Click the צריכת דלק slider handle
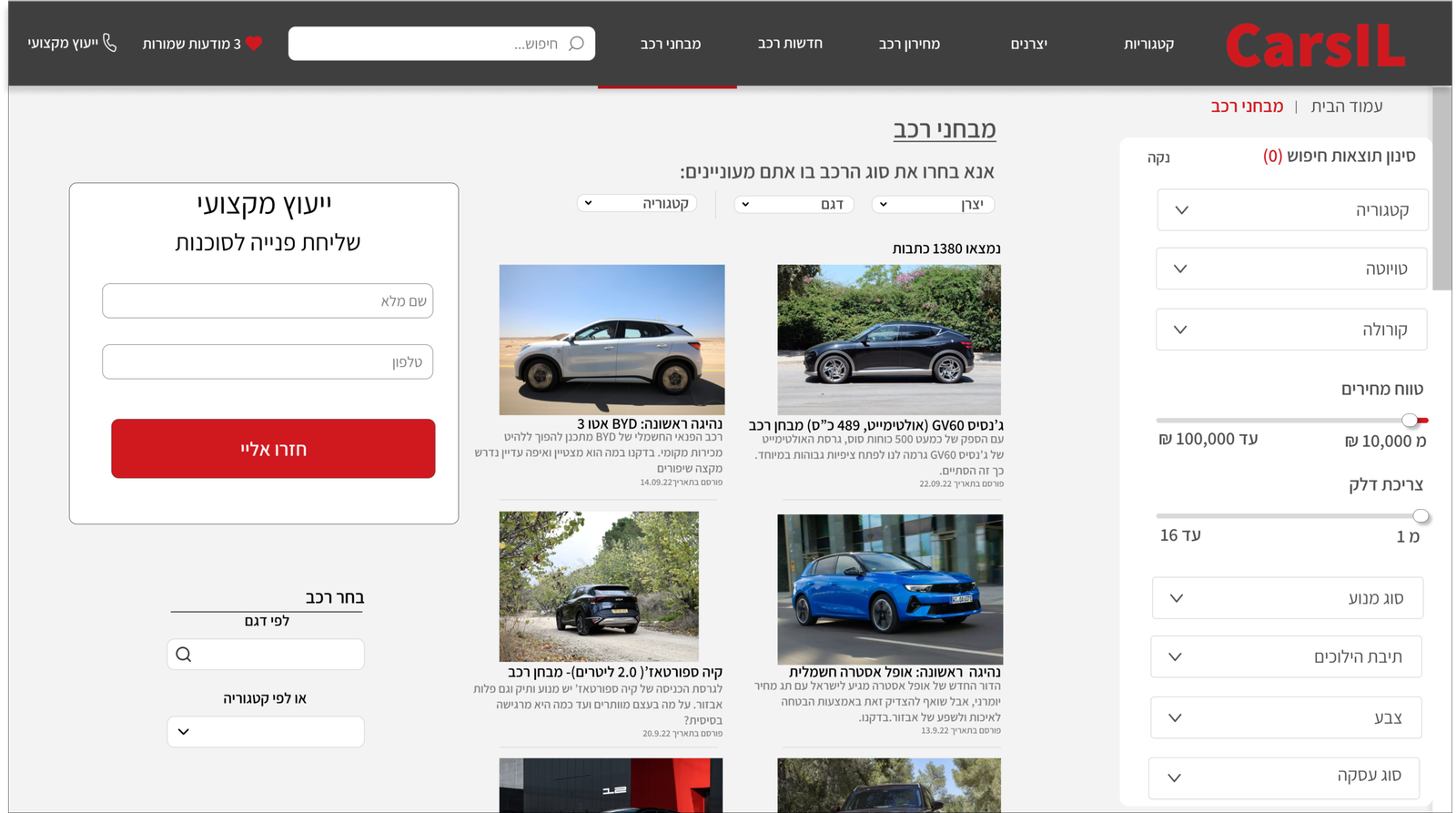The height and width of the screenshot is (813, 1456). pos(1421,516)
